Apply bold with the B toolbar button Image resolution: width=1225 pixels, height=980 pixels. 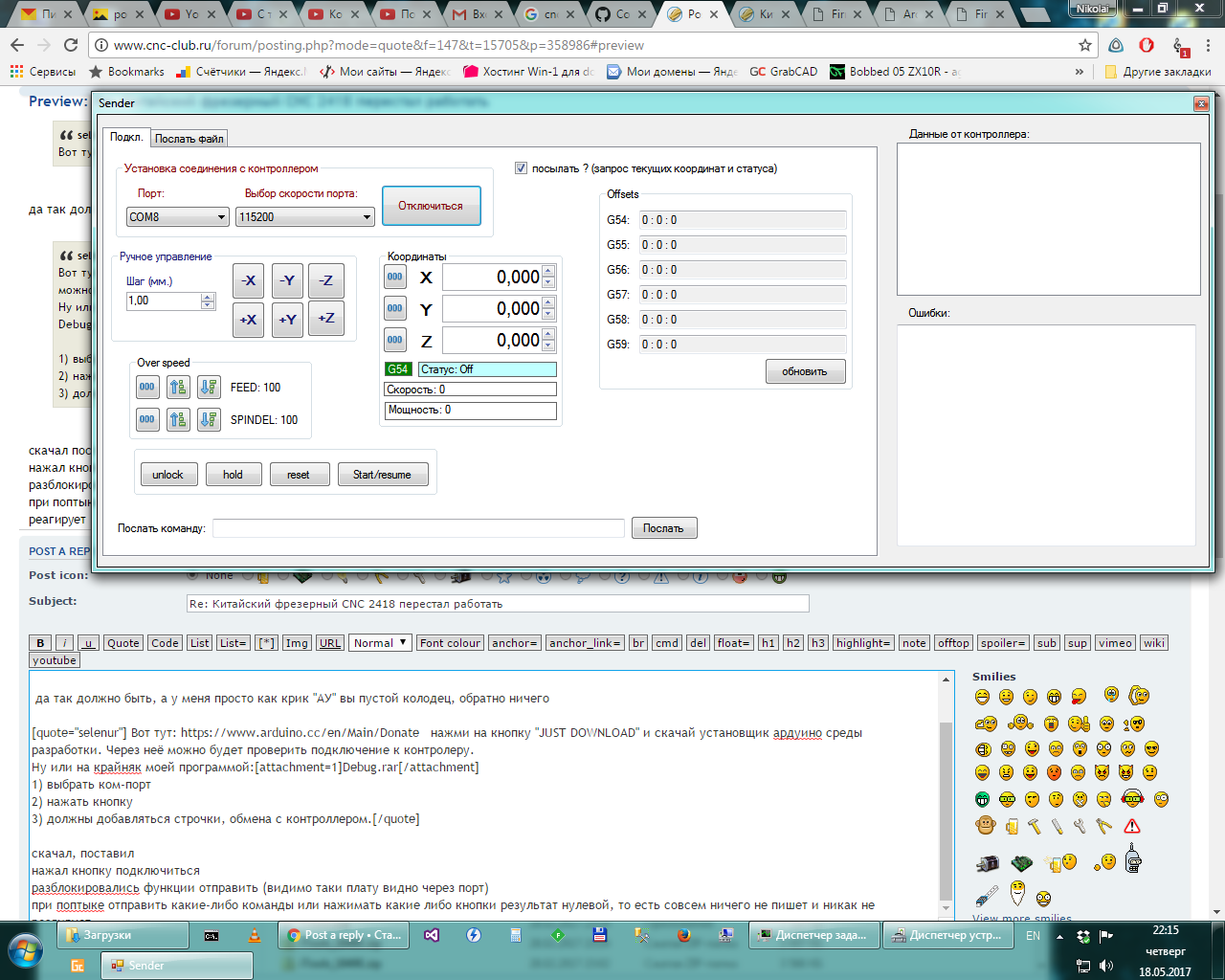[x=40, y=643]
